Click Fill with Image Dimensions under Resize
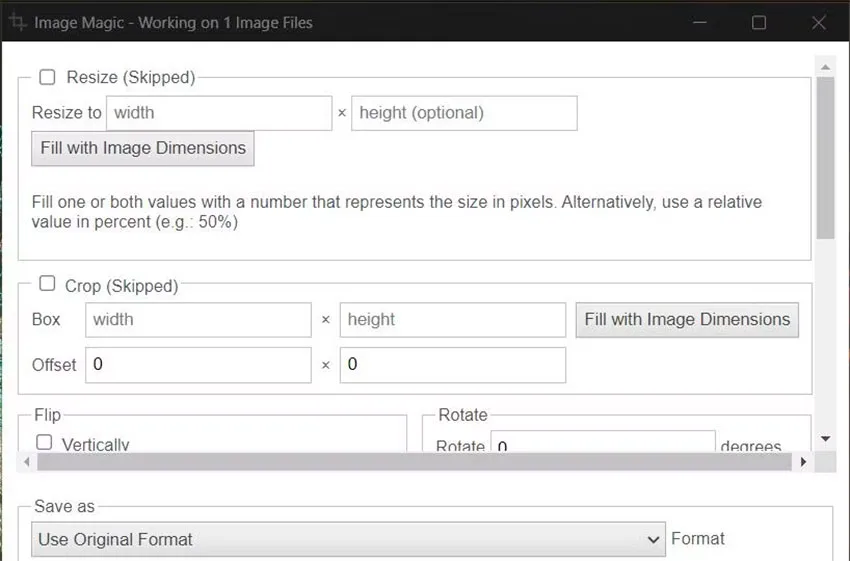The width and height of the screenshot is (850, 561). [143, 148]
